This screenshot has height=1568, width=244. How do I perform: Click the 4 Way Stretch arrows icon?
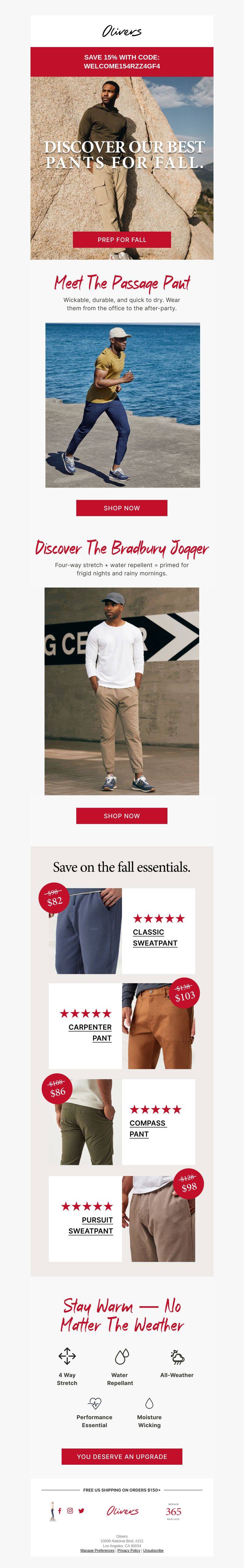pyautogui.click(x=67, y=1356)
